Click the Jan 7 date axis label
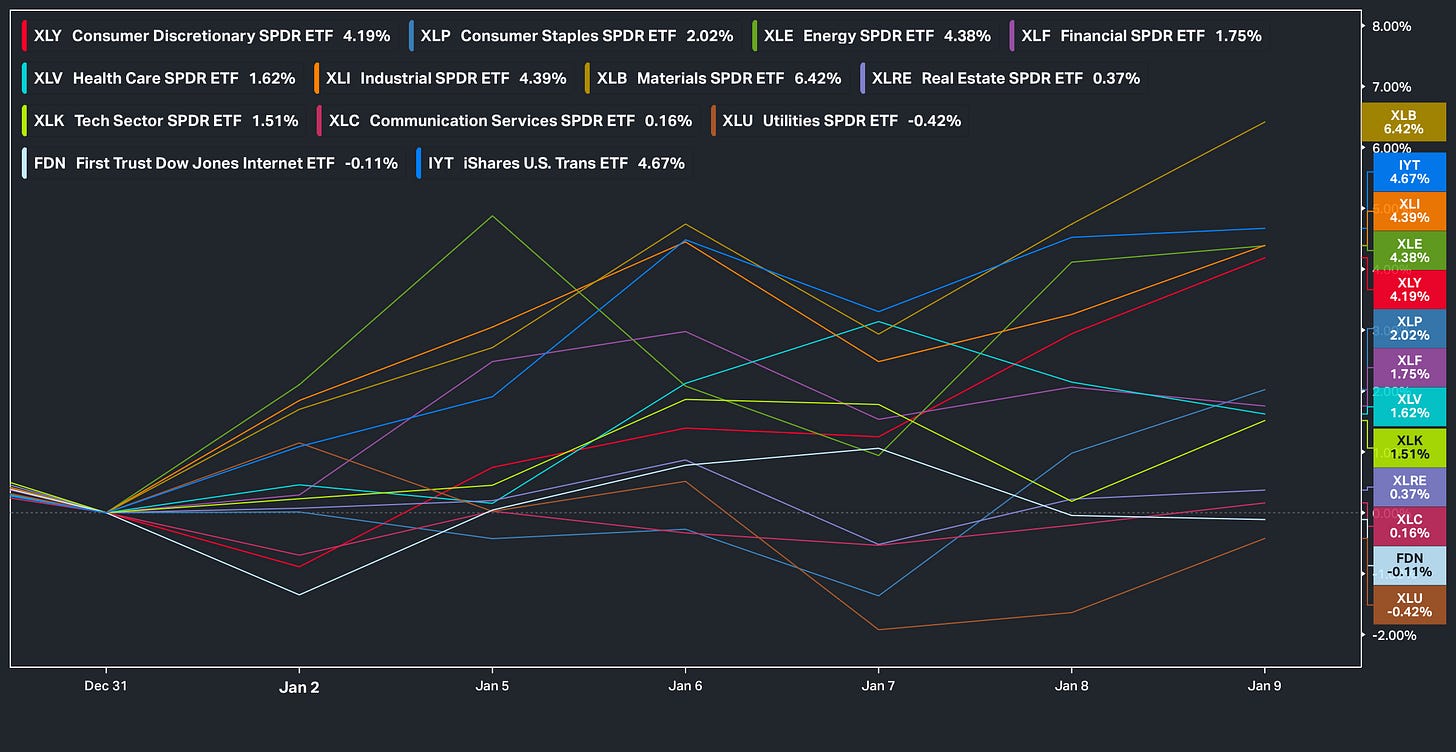This screenshot has width=1456, height=752. pos(879,685)
